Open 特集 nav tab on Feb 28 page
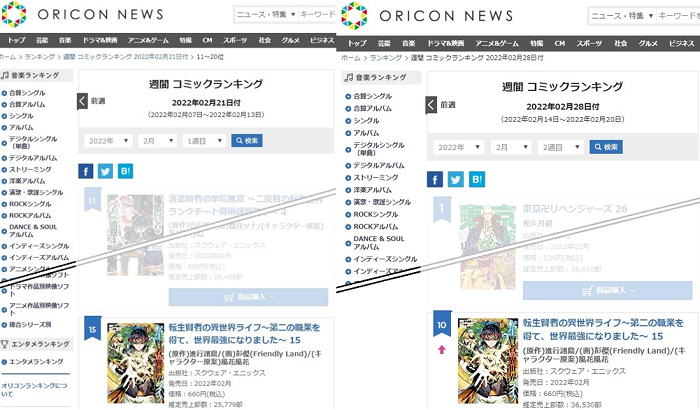The width and height of the screenshot is (700, 410). (537, 43)
